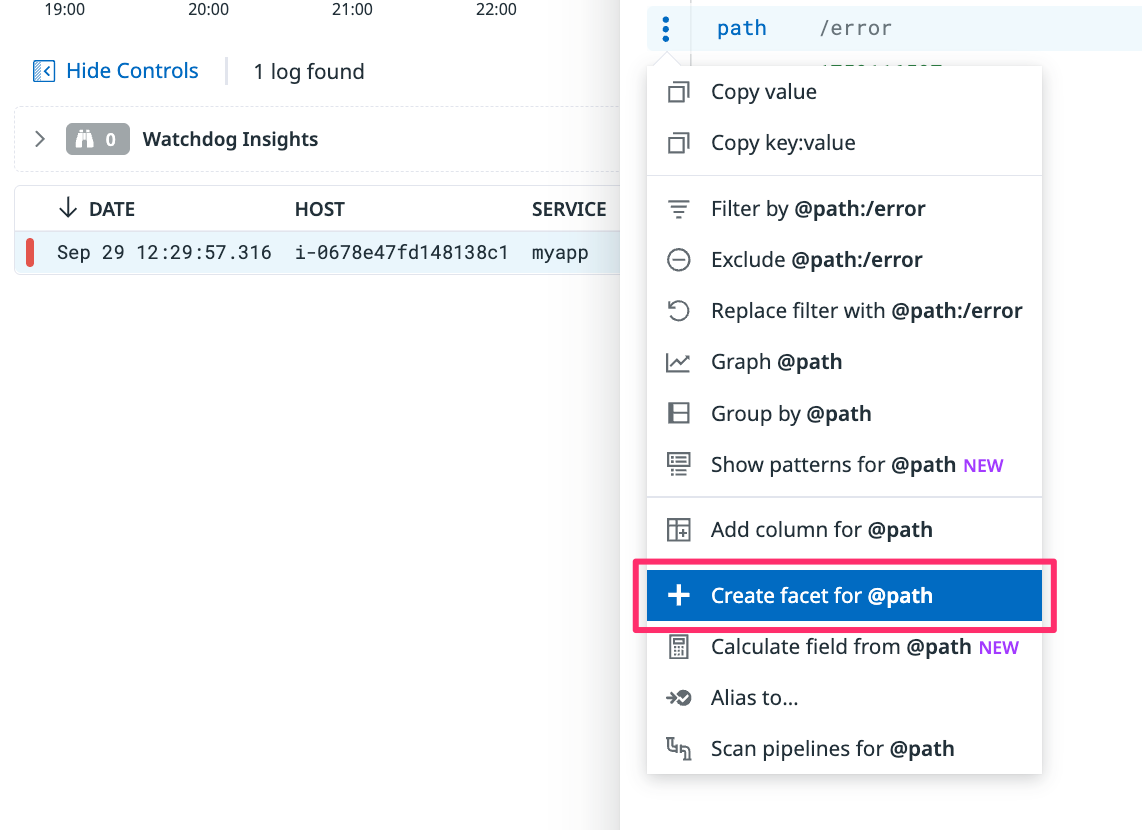Choose Alias to... menu entry
The height and width of the screenshot is (830, 1142).
754,698
